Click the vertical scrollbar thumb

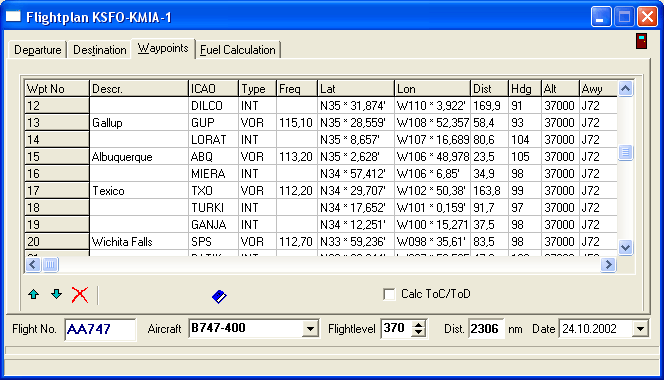[x=625, y=152]
